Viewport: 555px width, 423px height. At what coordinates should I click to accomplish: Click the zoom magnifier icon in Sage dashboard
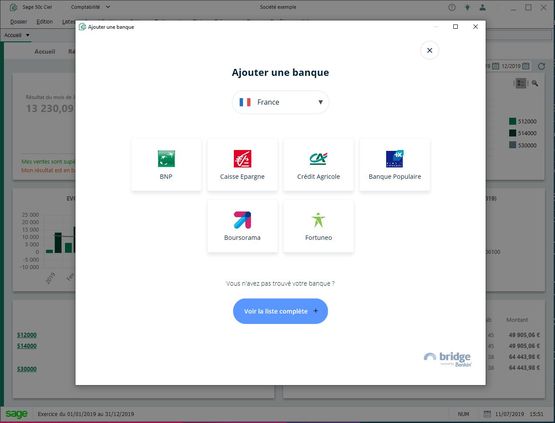(x=535, y=84)
